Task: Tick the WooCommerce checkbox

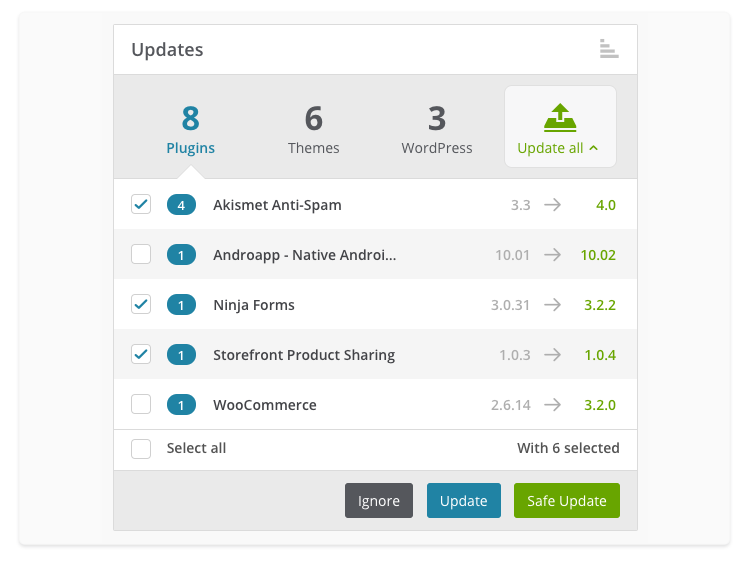Action: (141, 404)
